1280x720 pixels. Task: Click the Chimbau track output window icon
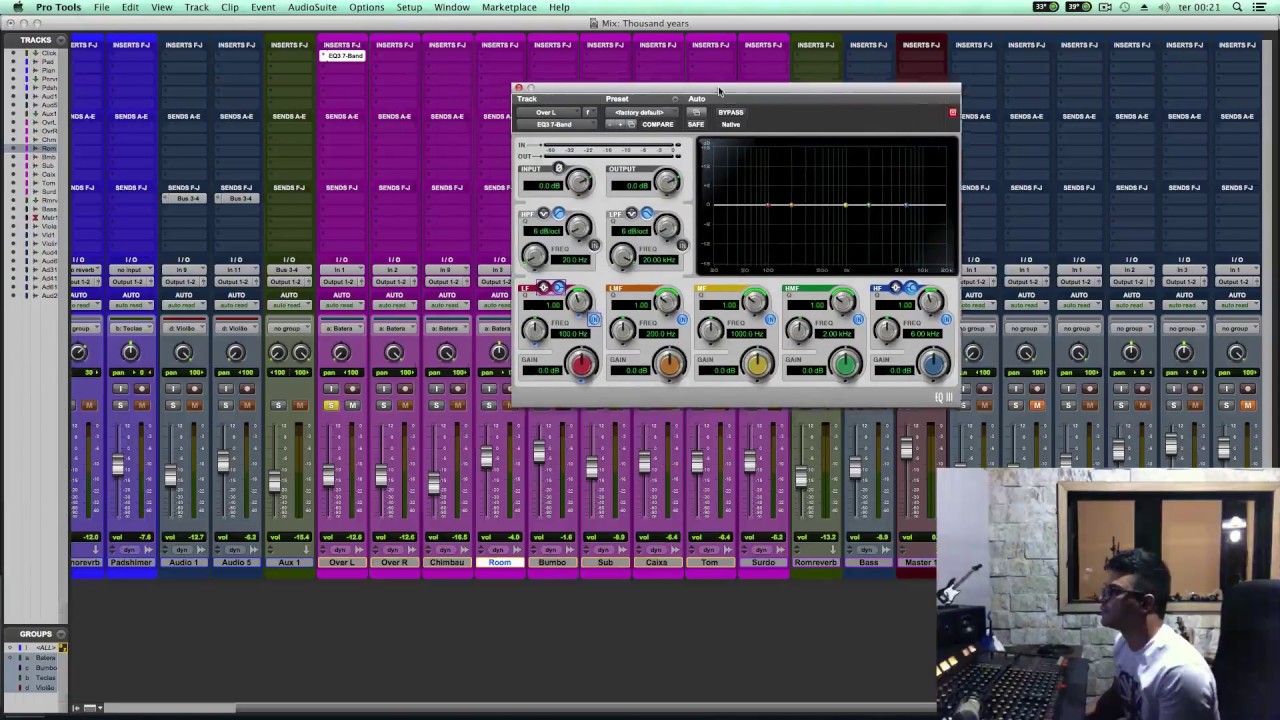pyautogui.click(x=466, y=282)
